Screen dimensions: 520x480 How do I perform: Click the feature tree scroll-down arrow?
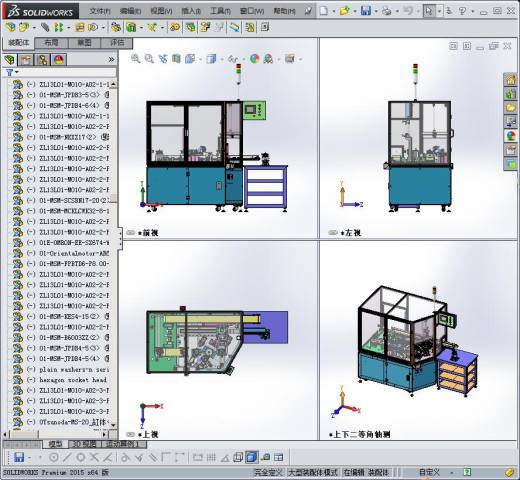113,425
